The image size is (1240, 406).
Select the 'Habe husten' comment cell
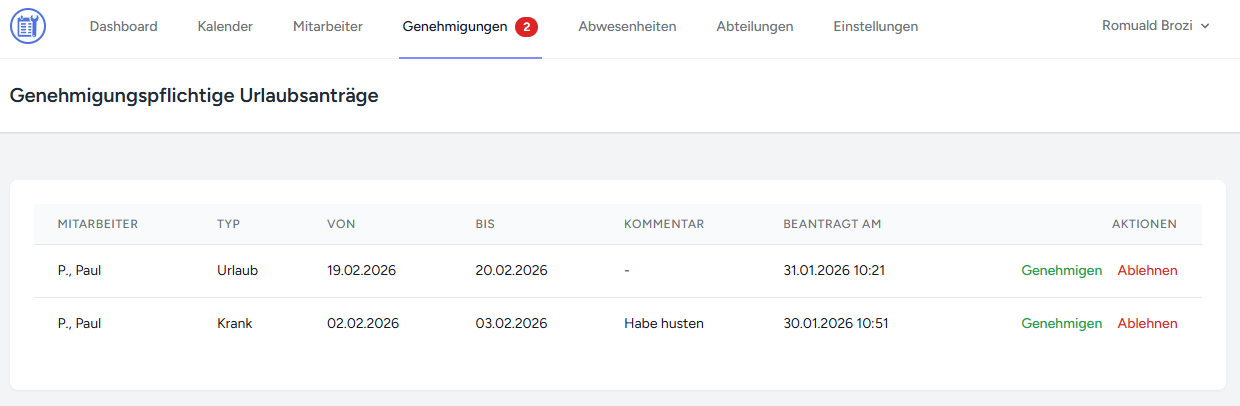click(663, 324)
